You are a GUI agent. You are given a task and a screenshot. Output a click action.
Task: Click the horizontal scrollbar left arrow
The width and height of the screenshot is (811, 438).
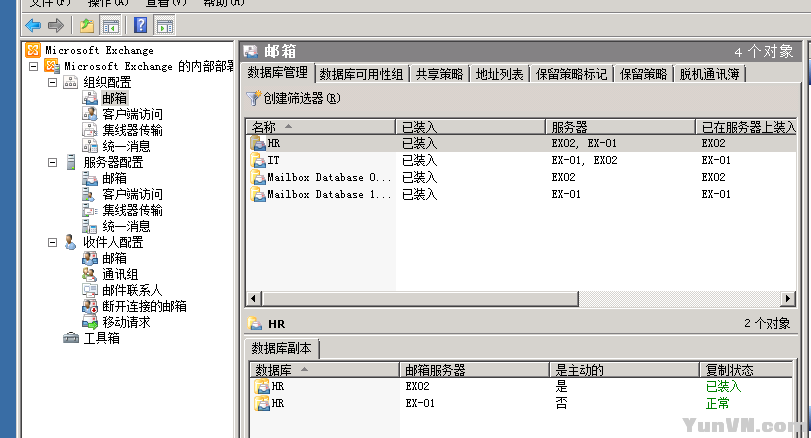point(253,298)
